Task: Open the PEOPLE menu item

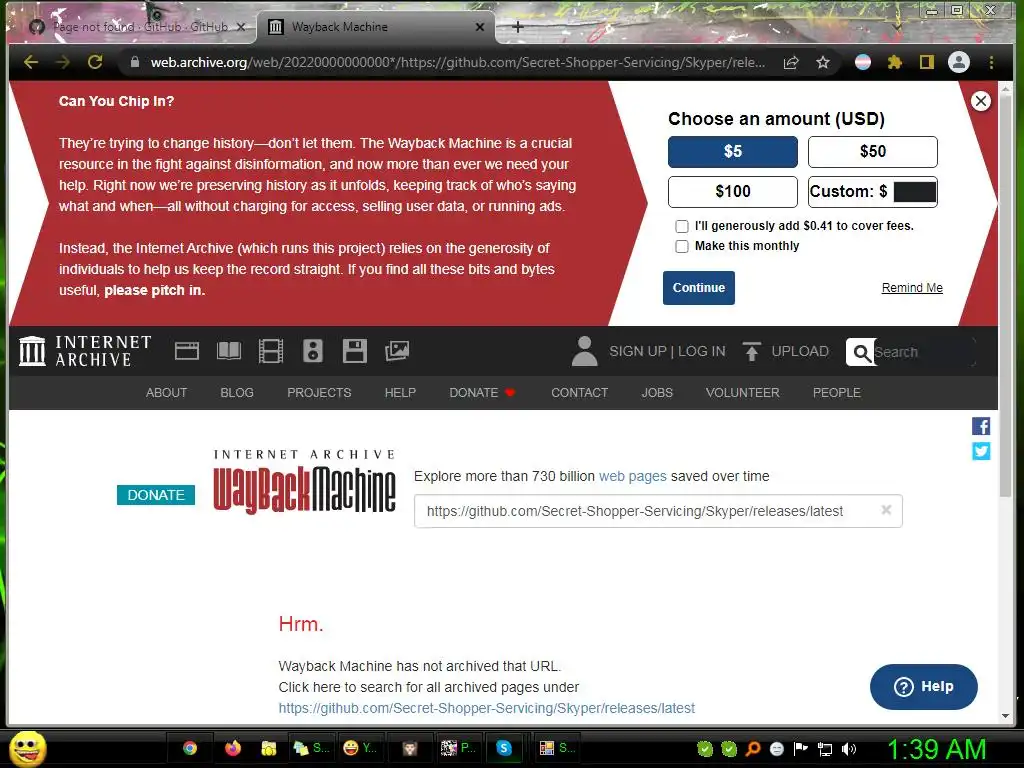Action: (x=836, y=392)
